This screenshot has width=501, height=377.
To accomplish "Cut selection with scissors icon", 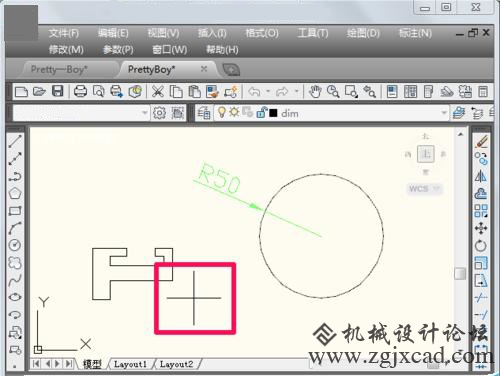I will click(158, 91).
